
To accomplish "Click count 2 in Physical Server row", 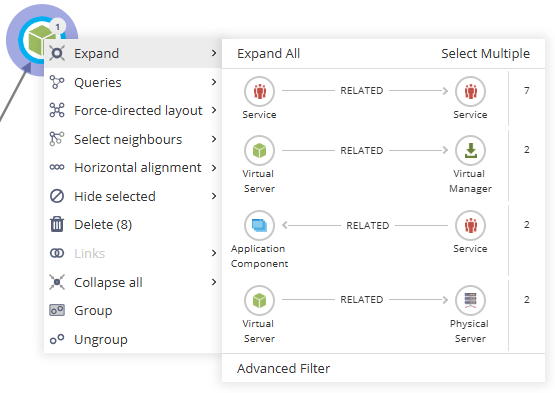I will [527, 300].
